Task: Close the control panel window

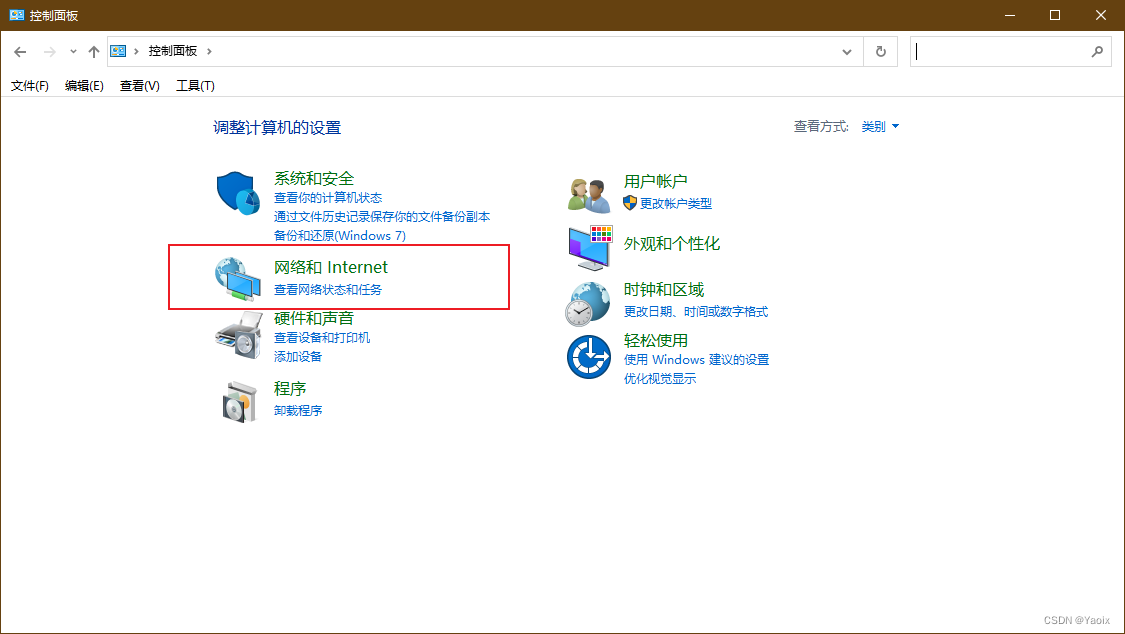Action: click(1101, 15)
